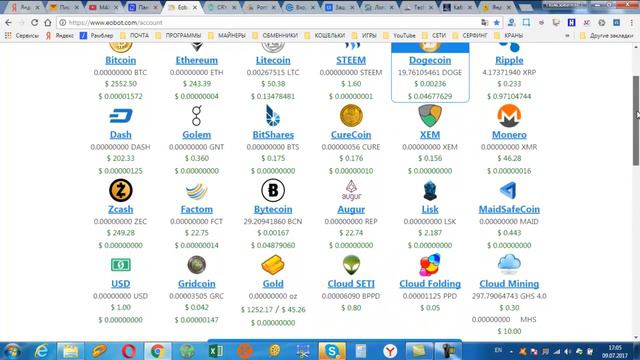This screenshot has height=360, width=640.
Task: Click the Cloud Mining cloud icon
Action: tap(509, 264)
